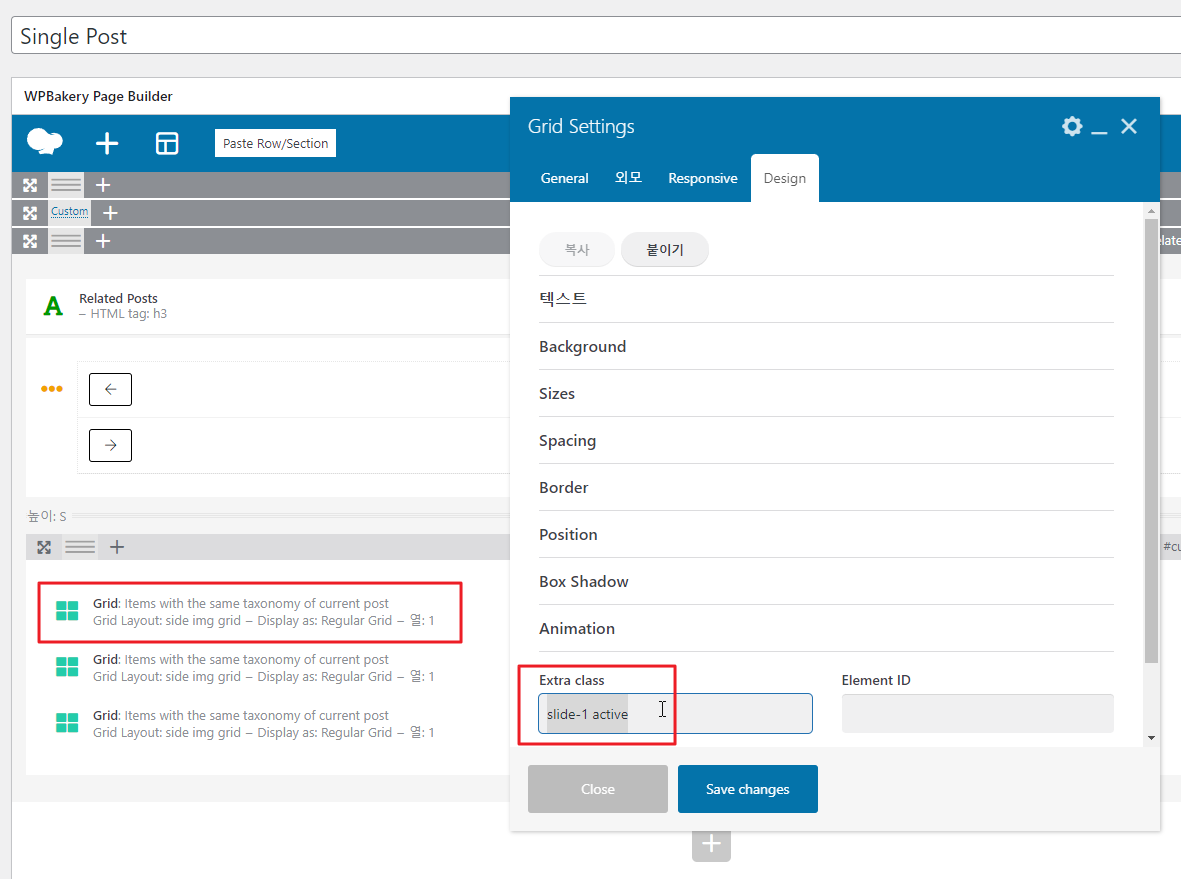Click move handle icon in third row

pos(30,241)
